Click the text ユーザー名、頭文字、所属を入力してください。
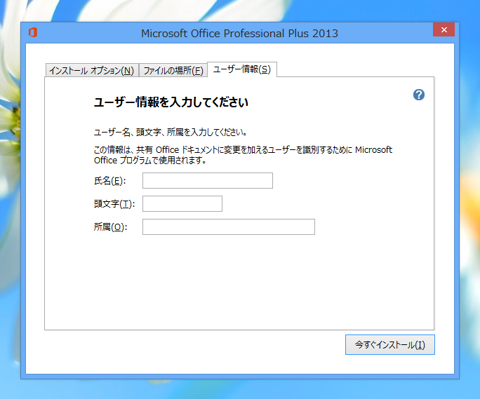 [170, 132]
